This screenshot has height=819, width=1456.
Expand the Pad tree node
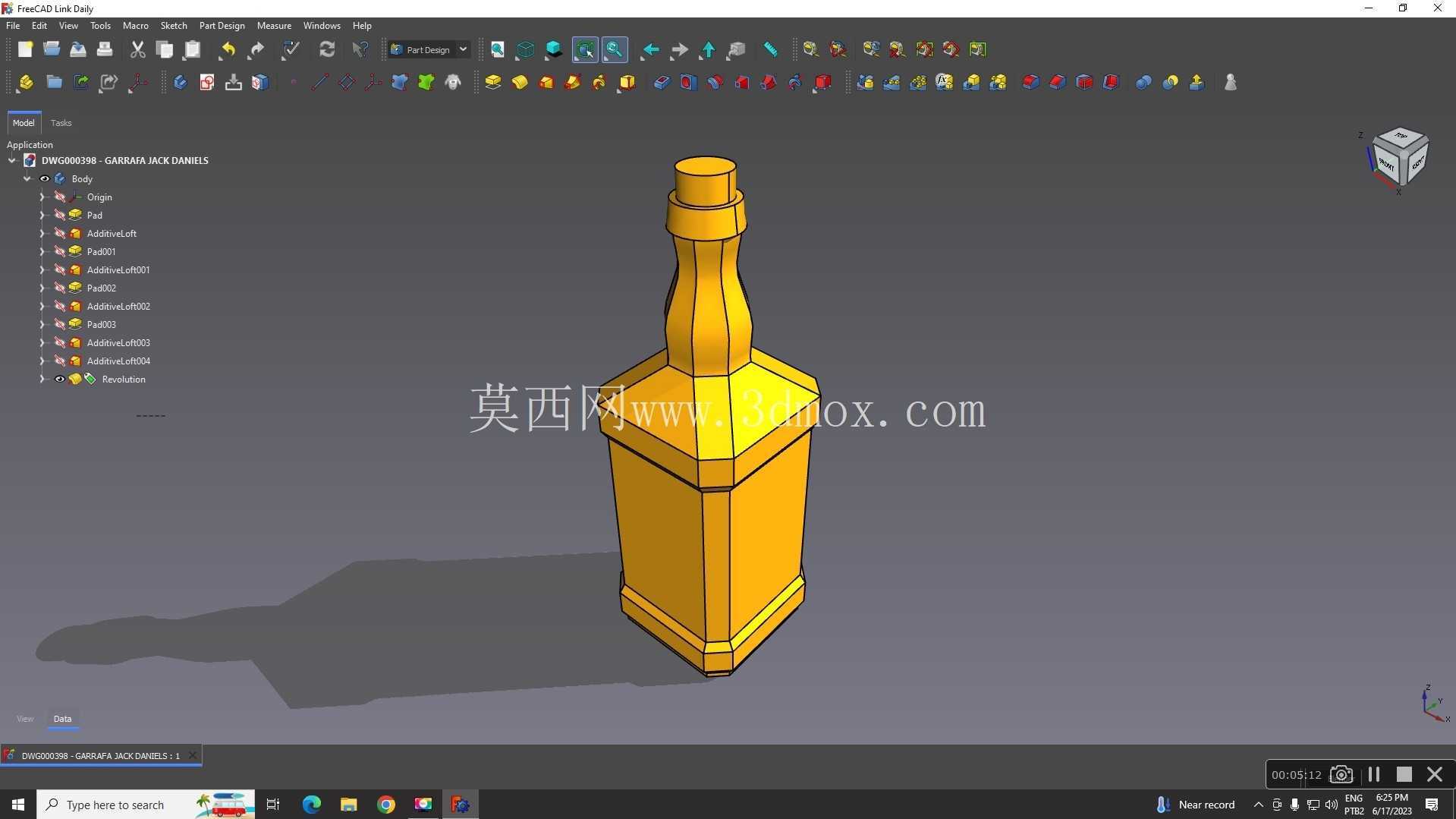42,216
